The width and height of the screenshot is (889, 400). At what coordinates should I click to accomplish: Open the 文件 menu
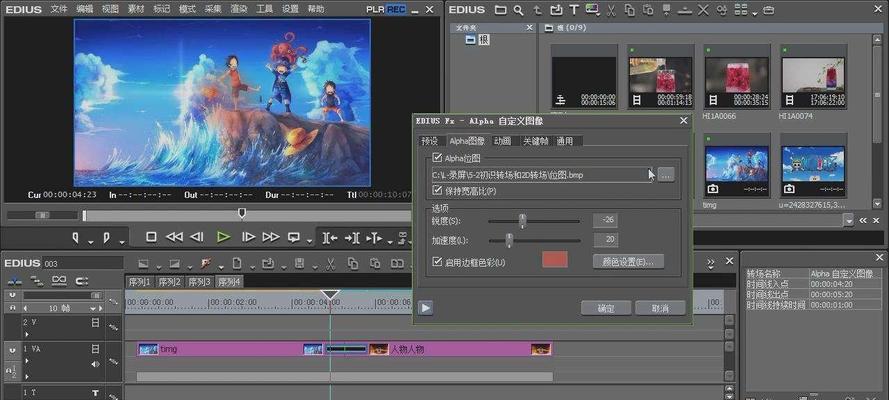(59, 9)
